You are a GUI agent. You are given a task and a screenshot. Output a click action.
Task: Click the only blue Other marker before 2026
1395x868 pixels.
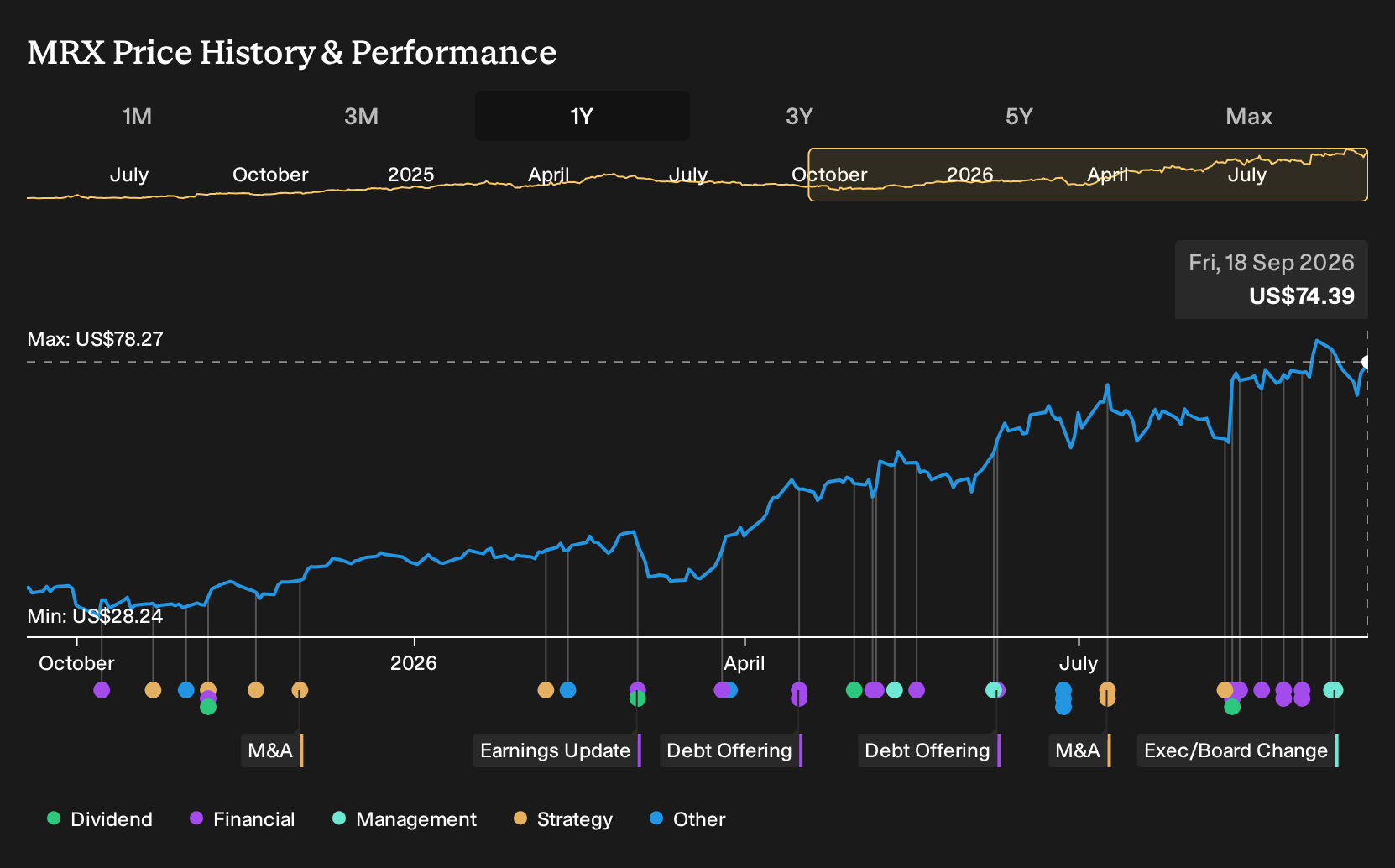186,690
